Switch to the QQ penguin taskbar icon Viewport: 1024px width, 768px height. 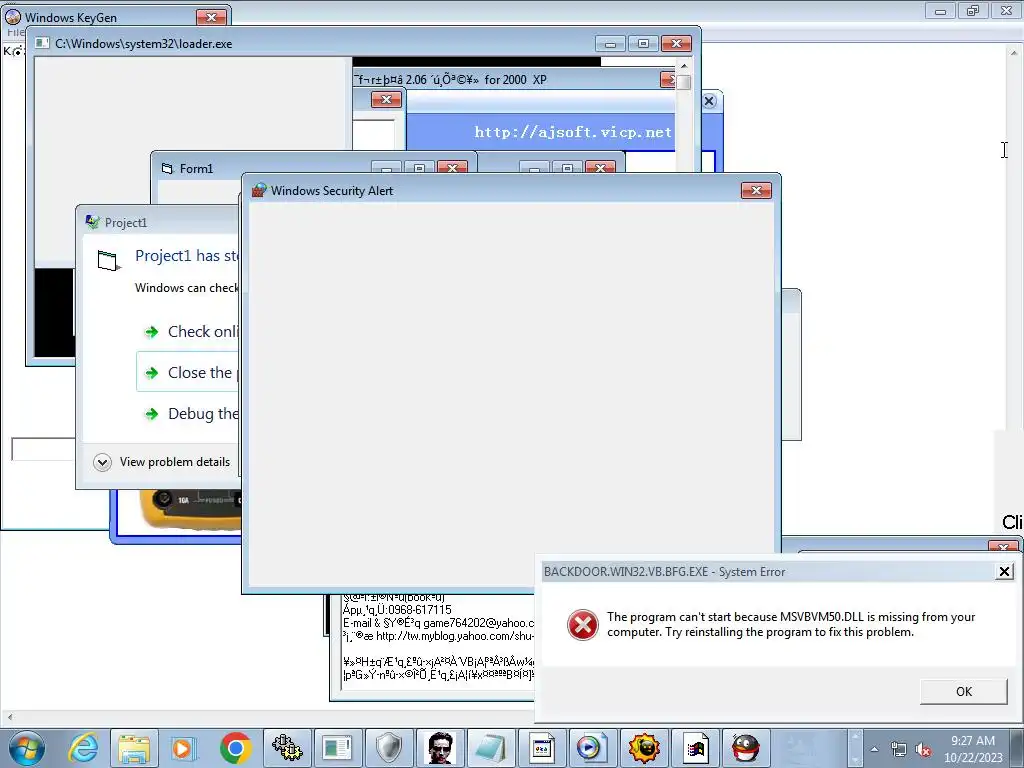(x=745, y=748)
